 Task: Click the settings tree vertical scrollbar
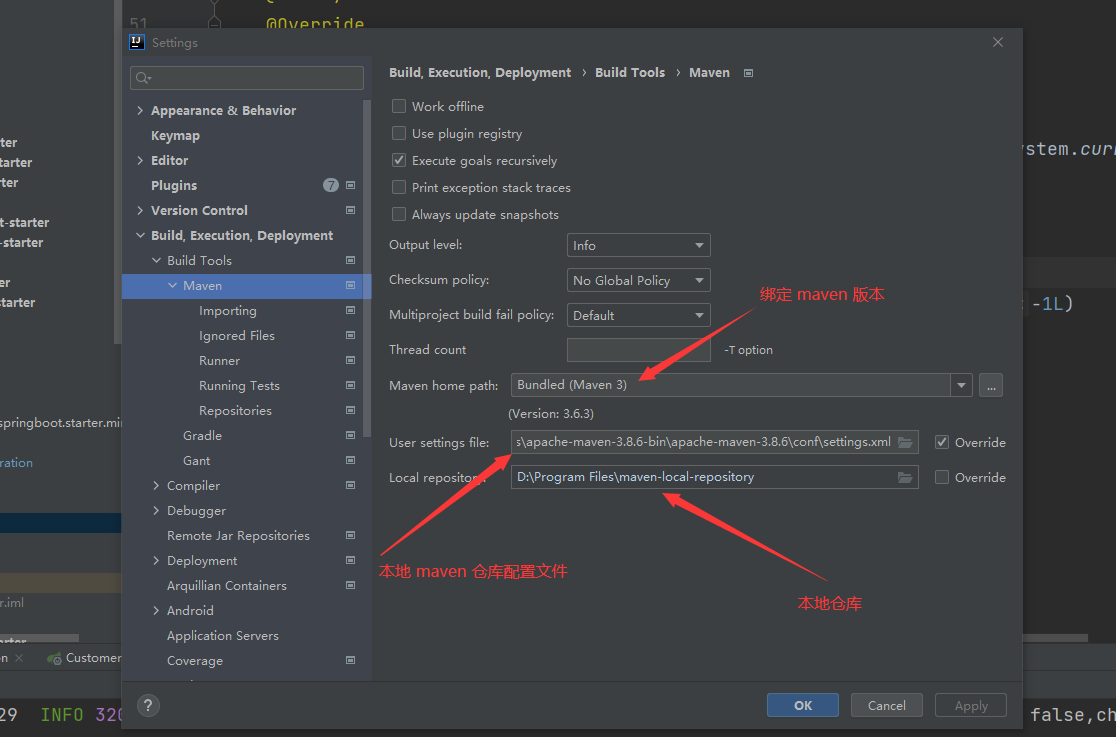367,268
